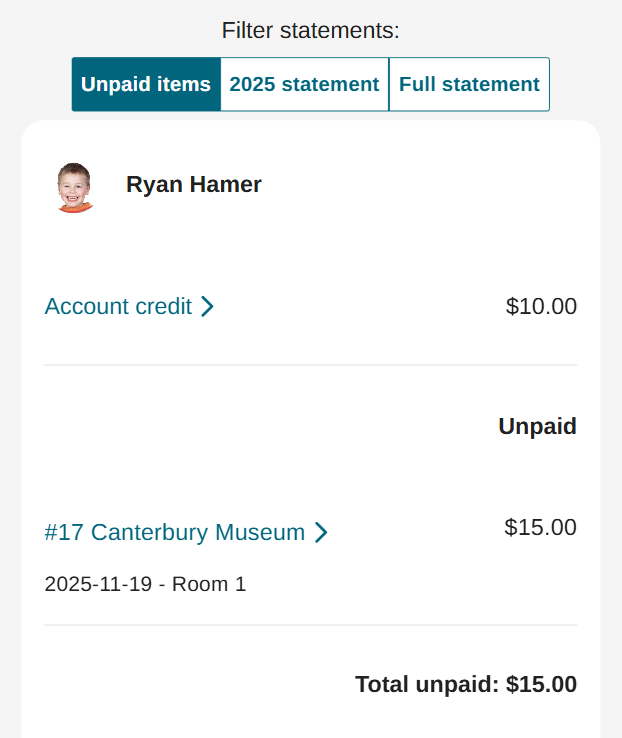This screenshot has width=622, height=738.
Task: Click the $15.00 Canterbury Museum amount
Action: coord(540,527)
